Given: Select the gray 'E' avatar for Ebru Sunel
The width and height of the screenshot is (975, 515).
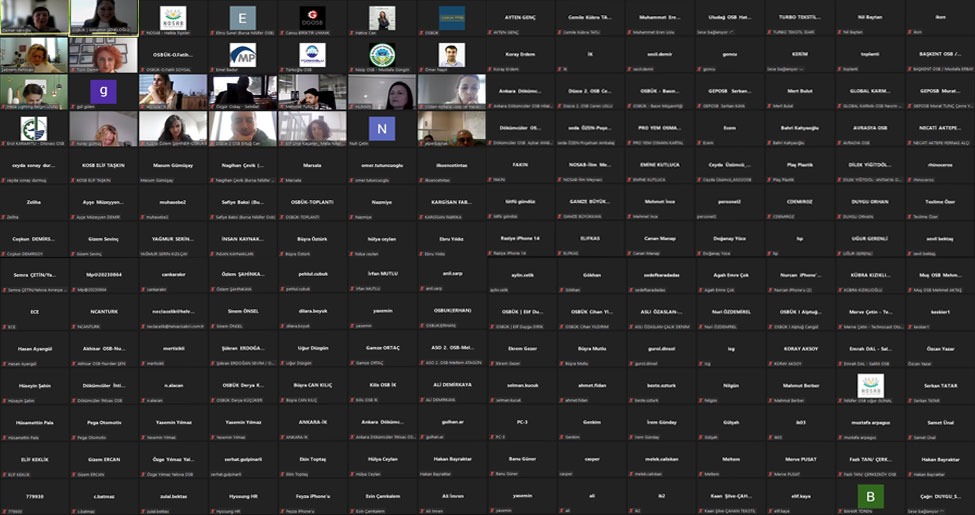Looking at the screenshot, I should 243,18.
